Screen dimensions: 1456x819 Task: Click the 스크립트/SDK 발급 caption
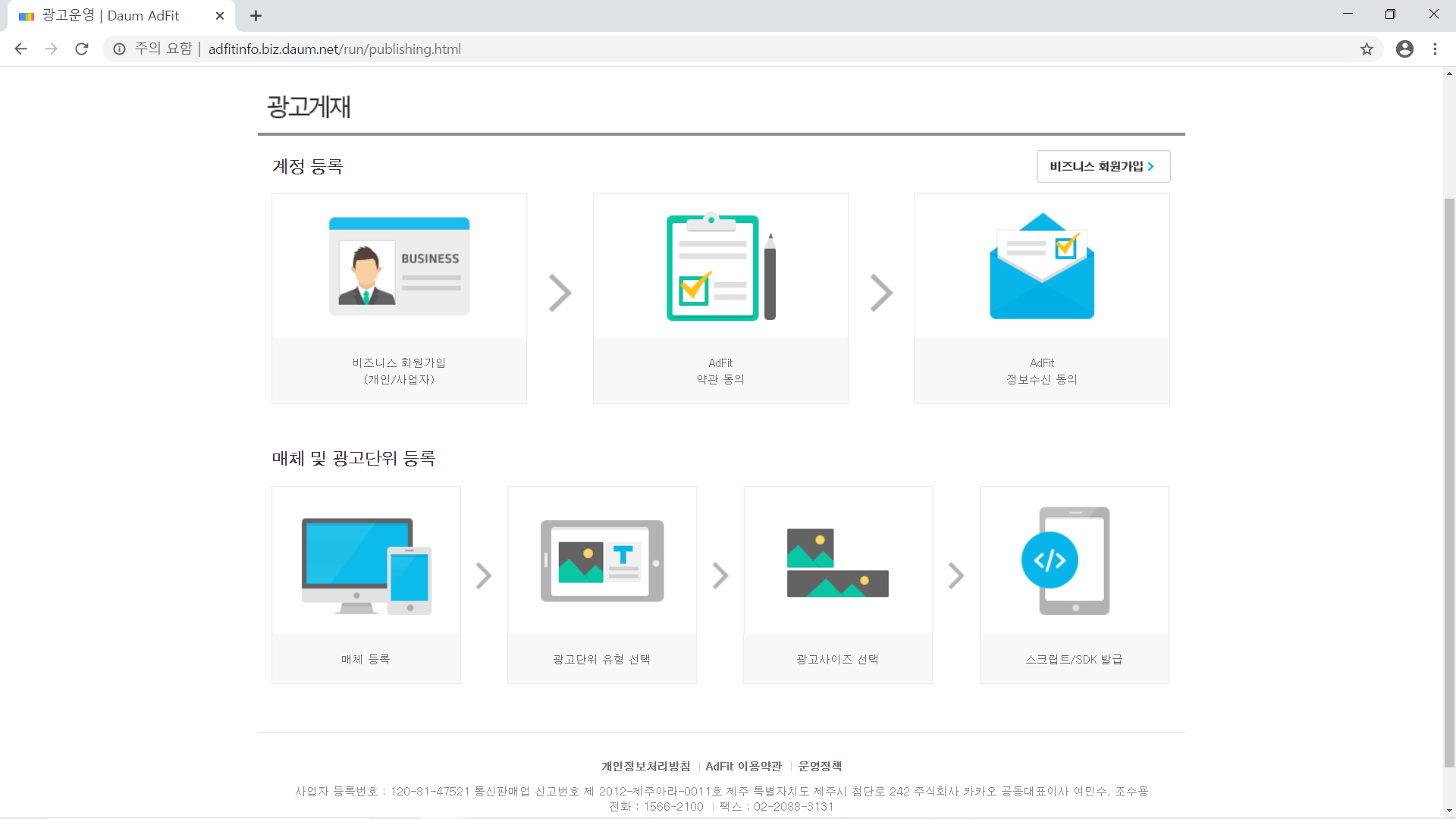coord(1074,660)
